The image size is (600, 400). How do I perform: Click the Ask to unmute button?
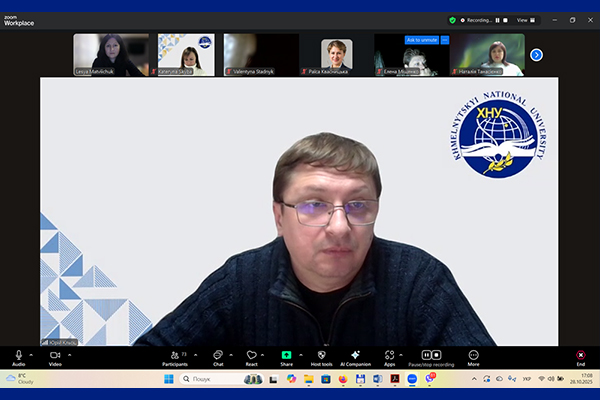421,40
